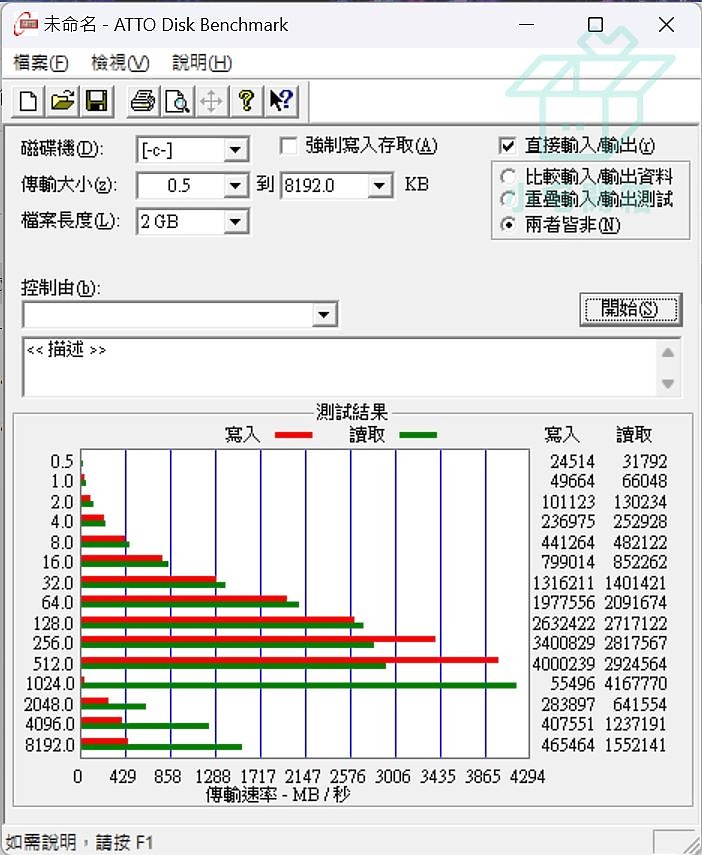Click the context help arrow-question icon
702x855 pixels.
coord(281,101)
